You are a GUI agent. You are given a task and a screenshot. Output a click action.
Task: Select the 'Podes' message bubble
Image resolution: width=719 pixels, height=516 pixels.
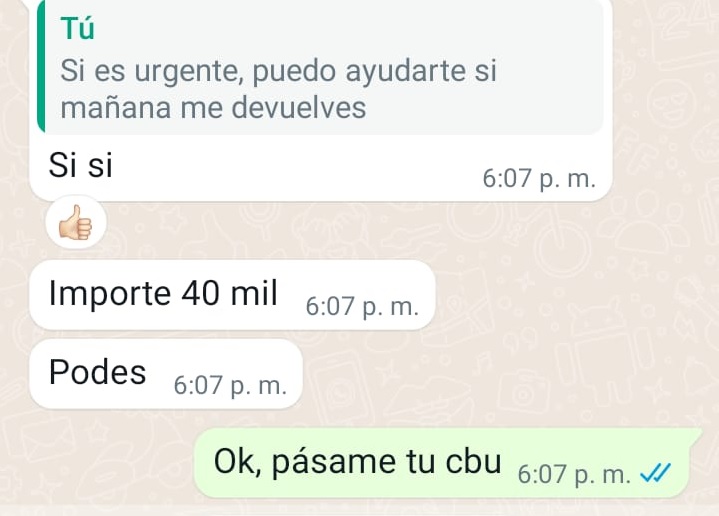[166, 373]
